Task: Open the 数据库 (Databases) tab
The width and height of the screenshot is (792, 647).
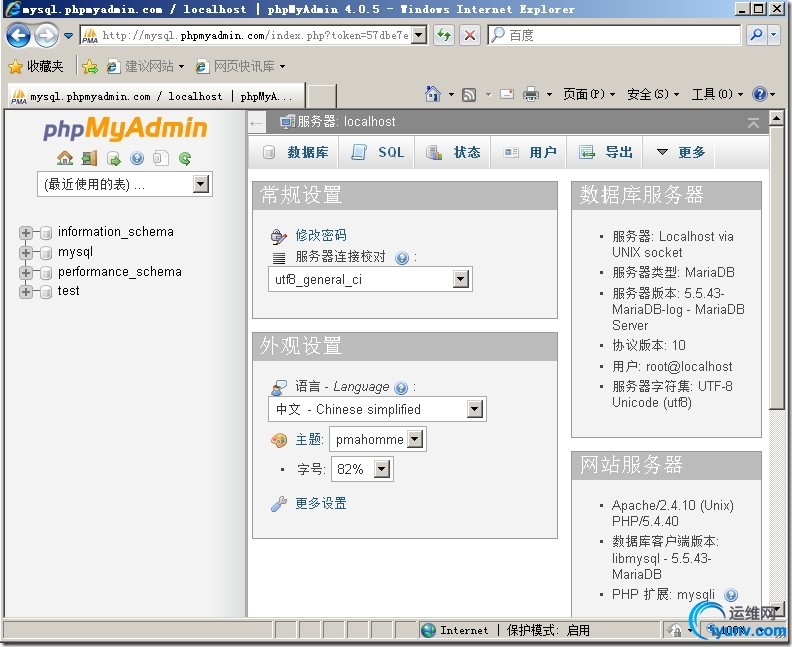Action: click(x=295, y=152)
